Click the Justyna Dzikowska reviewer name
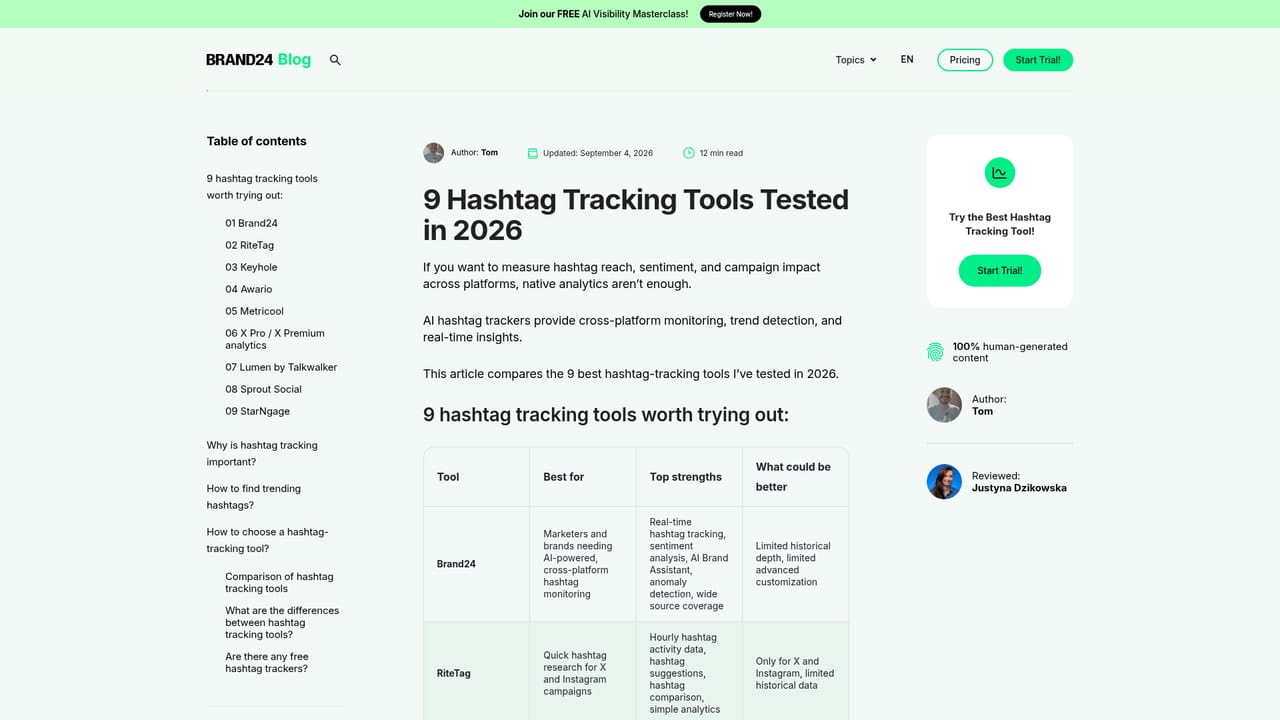 1019,488
